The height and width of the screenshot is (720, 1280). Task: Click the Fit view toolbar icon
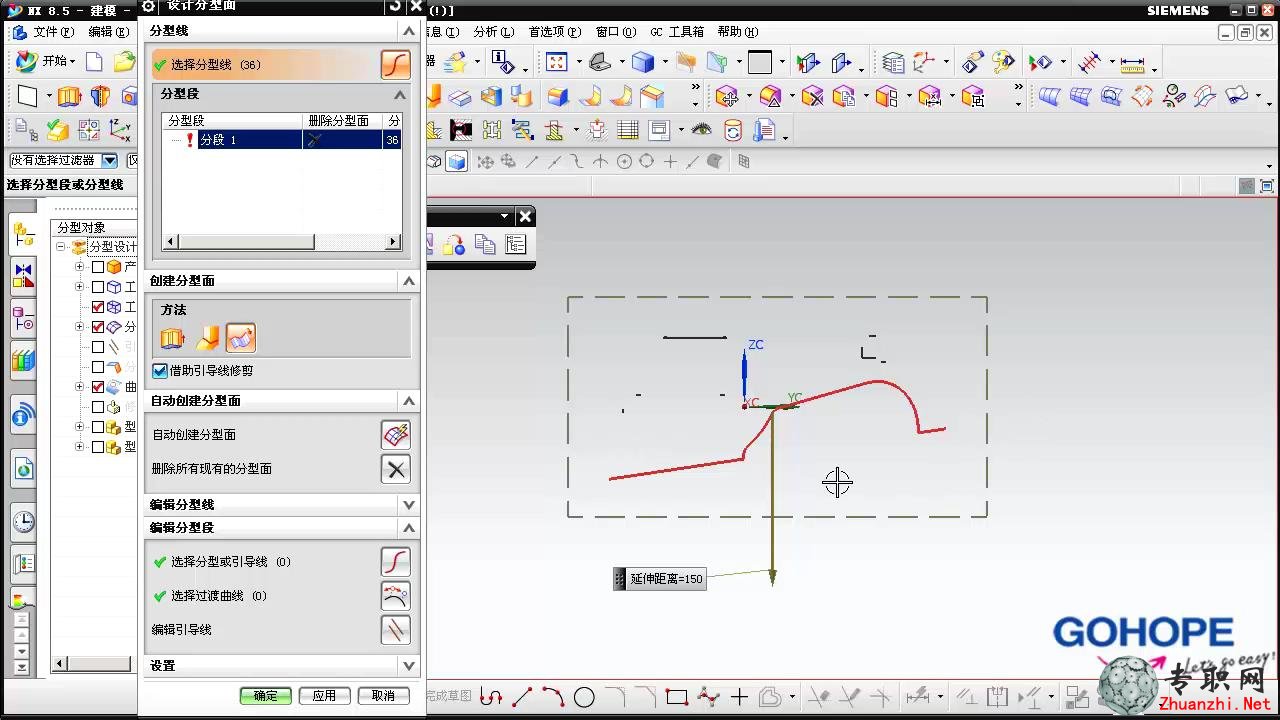557,62
